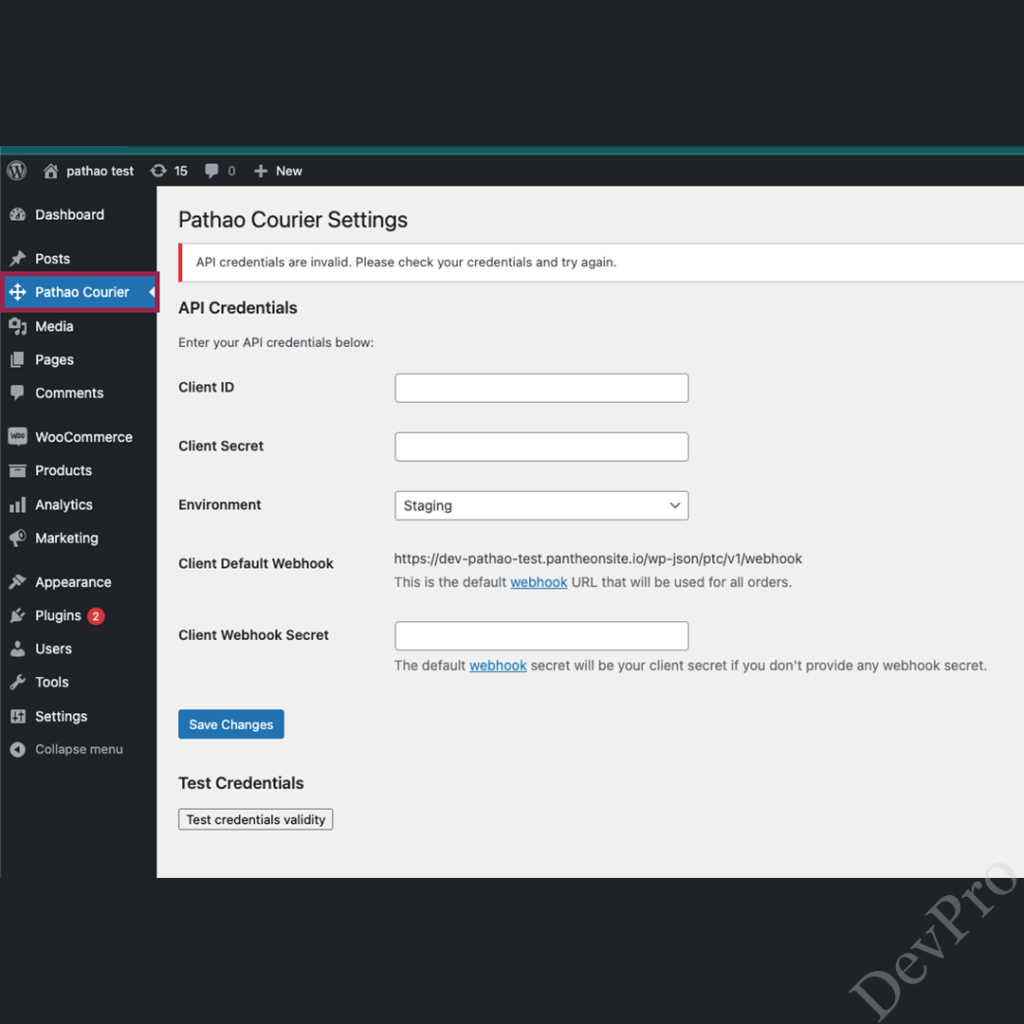Click the WooCommerce logo icon in sidebar
1024x1024 pixels.
click(20, 437)
